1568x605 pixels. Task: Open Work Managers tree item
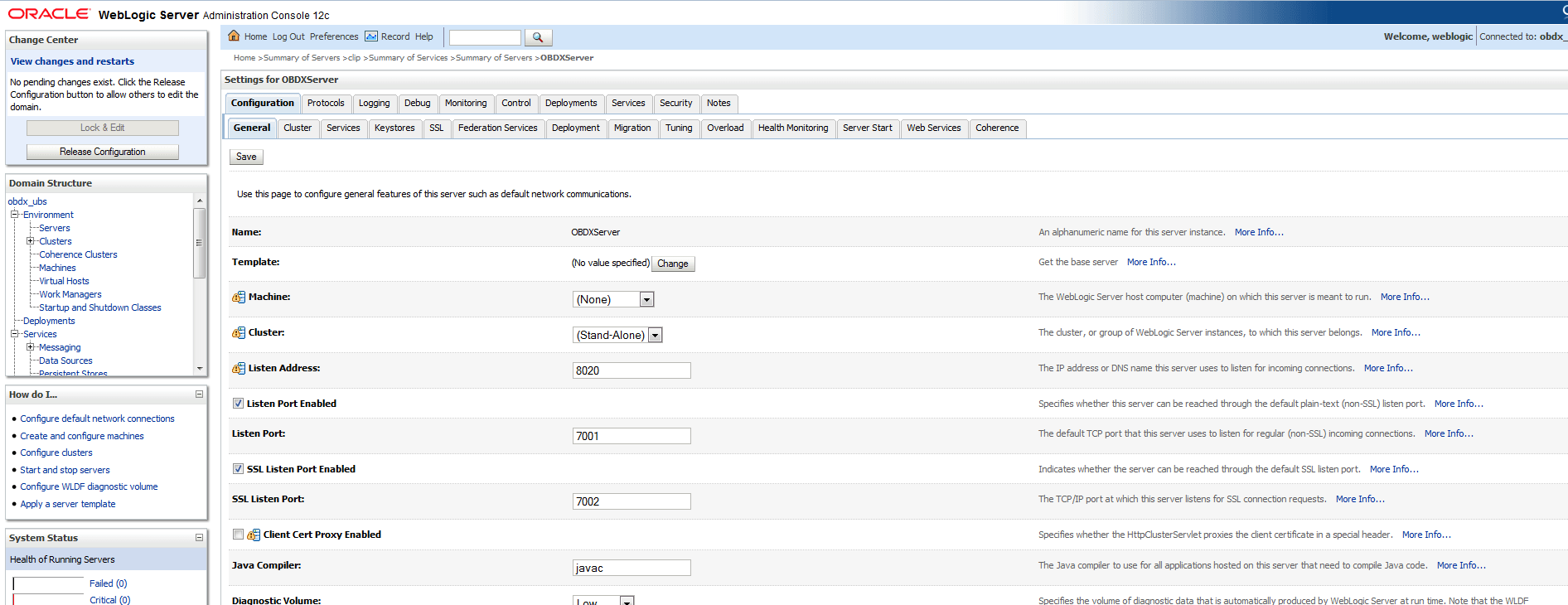click(70, 294)
